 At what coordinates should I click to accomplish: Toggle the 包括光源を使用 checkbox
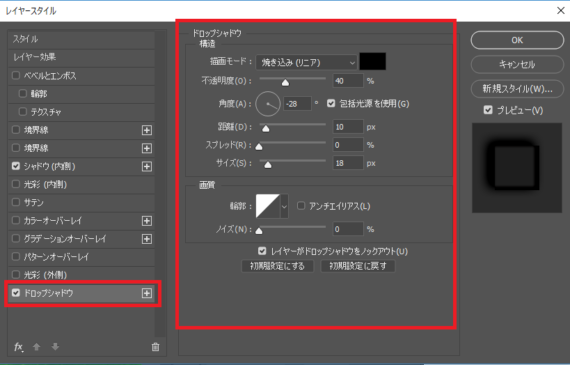(330, 104)
